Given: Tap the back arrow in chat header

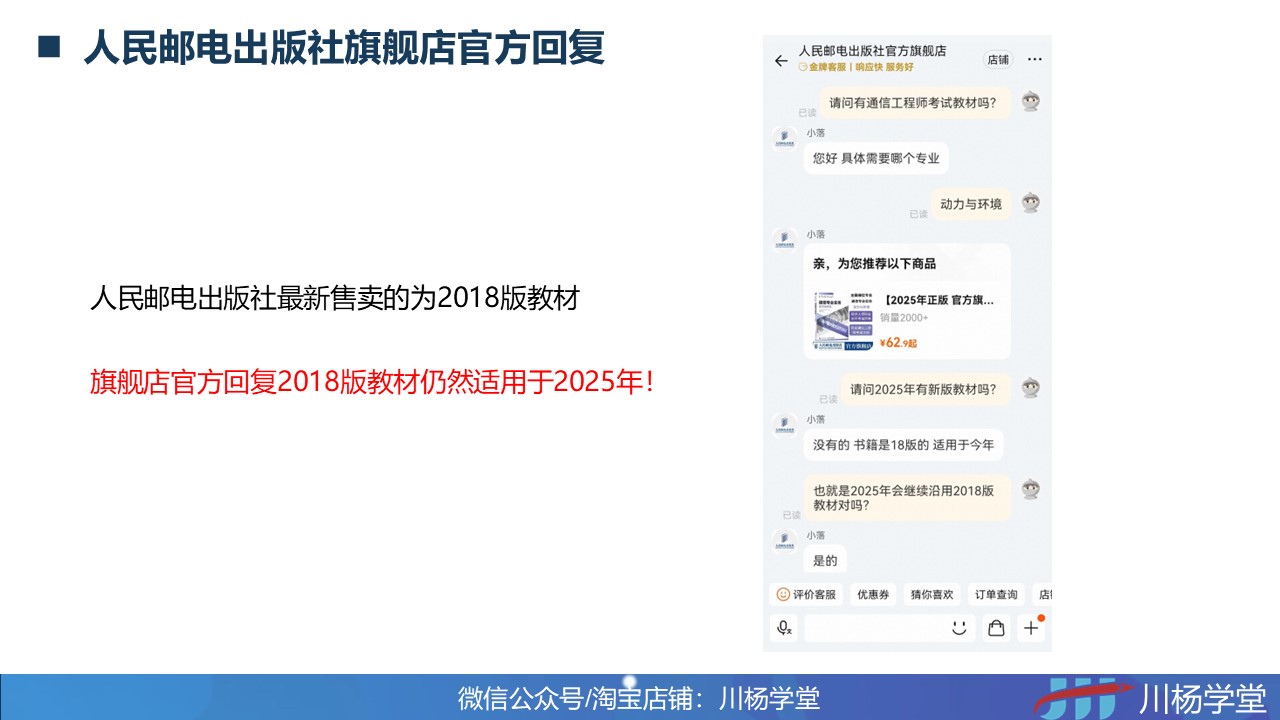Looking at the screenshot, I should (x=781, y=60).
